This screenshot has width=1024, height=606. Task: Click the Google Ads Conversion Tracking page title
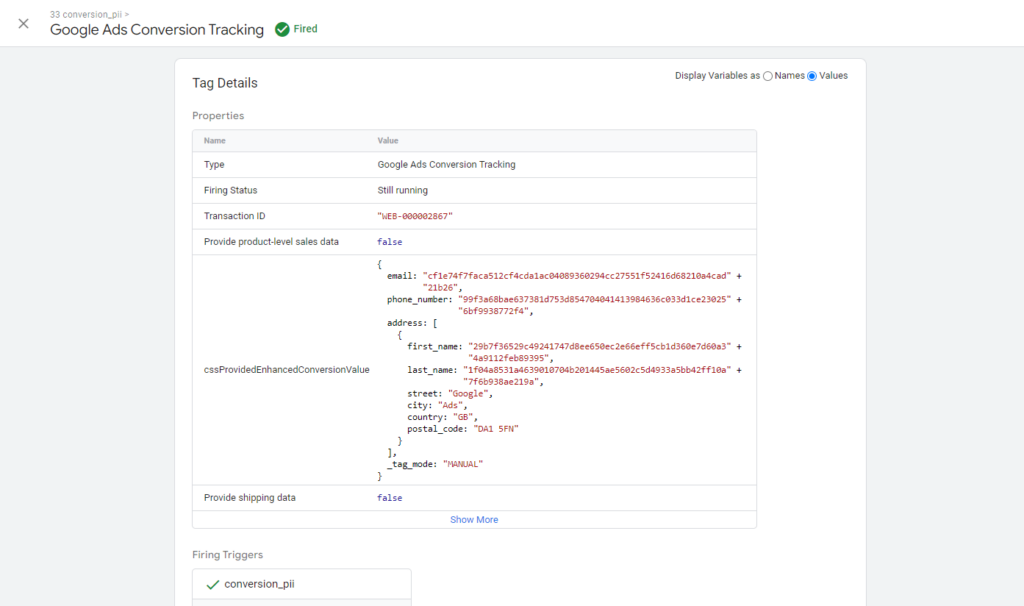(x=157, y=30)
